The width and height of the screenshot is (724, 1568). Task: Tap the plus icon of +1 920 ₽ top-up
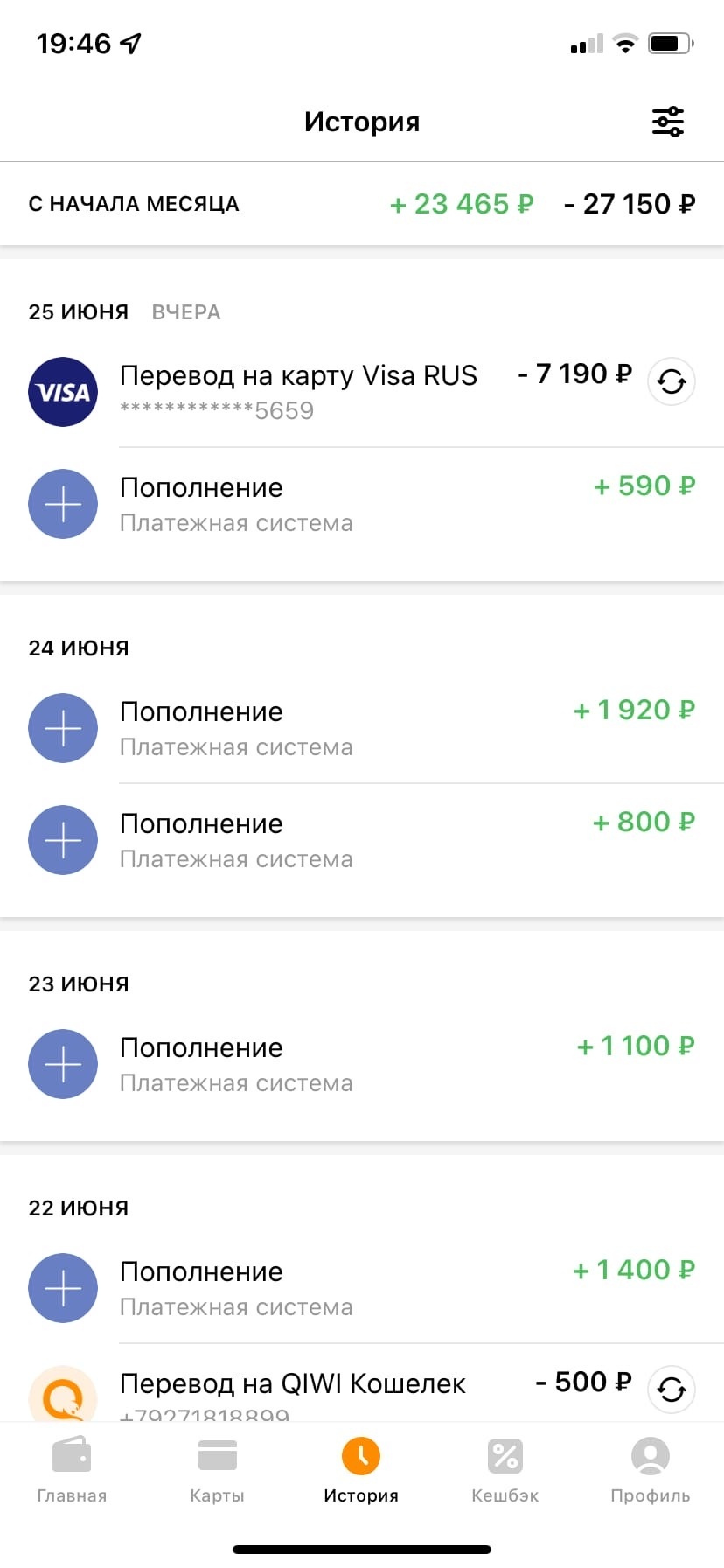(63, 728)
